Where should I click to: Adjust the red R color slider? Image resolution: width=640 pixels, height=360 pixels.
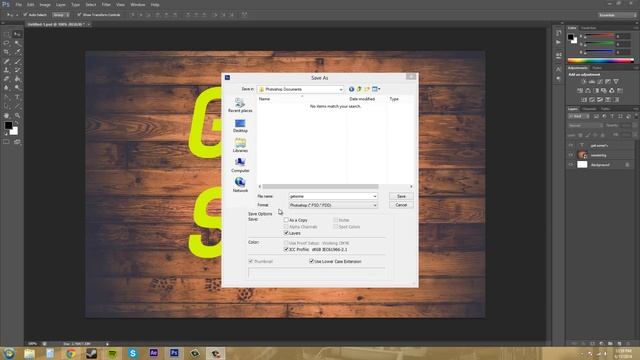coord(599,36)
